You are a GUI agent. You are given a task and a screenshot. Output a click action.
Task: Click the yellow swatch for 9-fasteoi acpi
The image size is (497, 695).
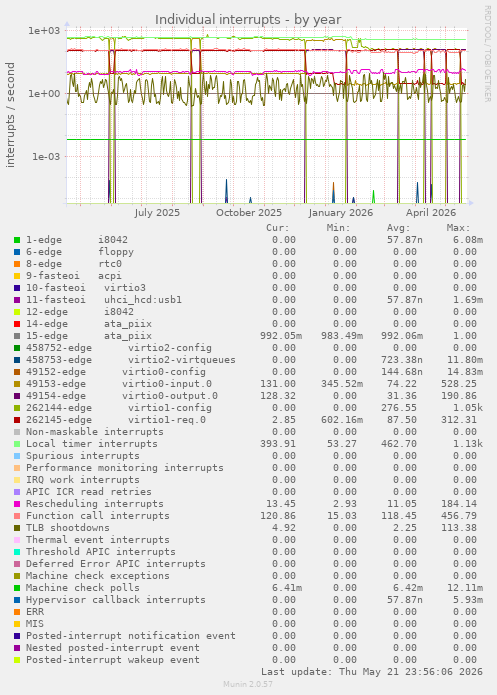pyautogui.click(x=17, y=276)
